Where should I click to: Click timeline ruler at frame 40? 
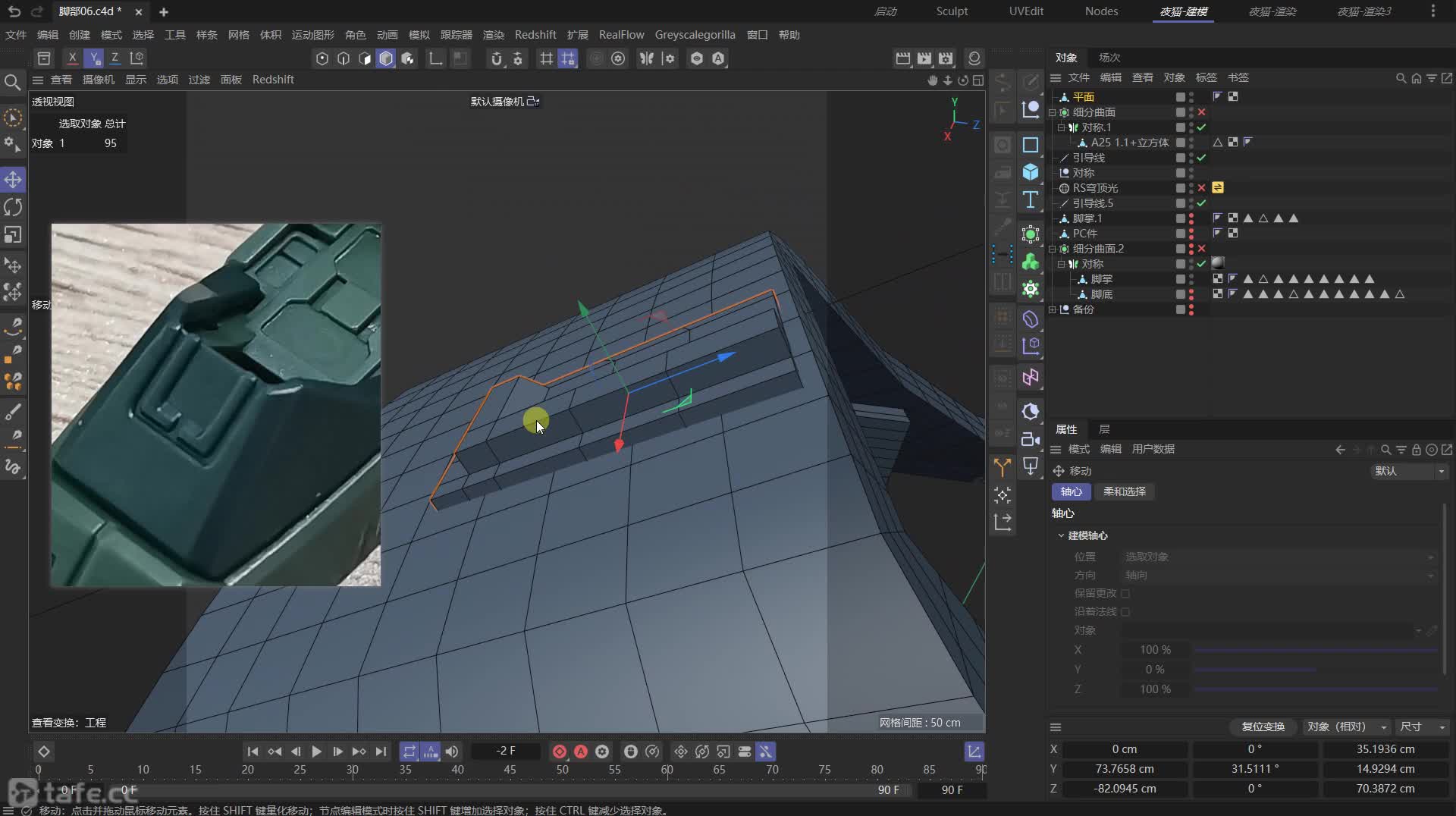[458, 770]
